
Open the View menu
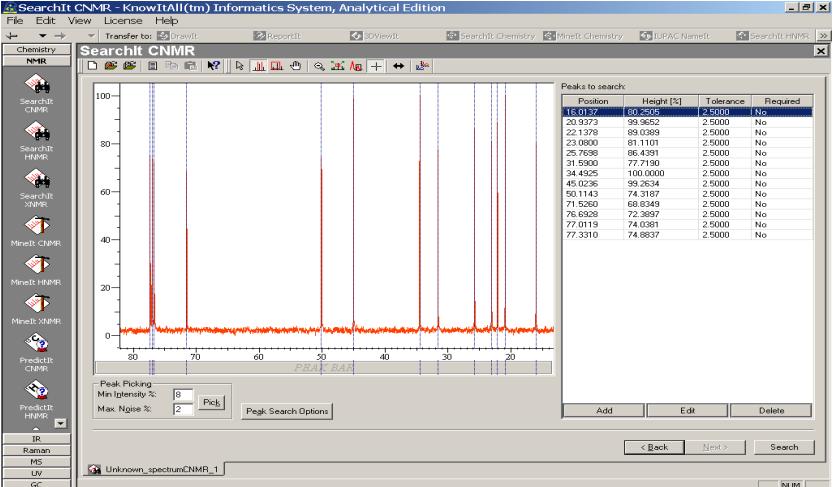(79, 20)
